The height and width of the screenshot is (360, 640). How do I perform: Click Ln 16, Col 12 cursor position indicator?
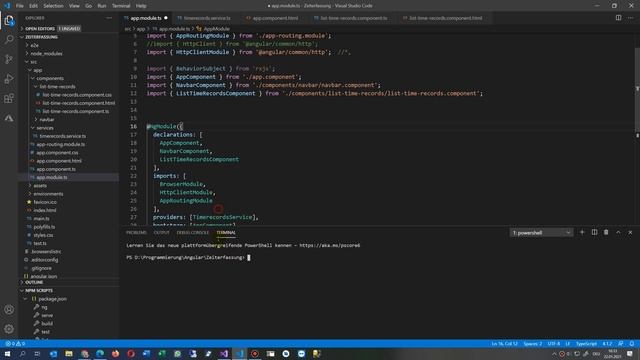pyautogui.click(x=504, y=344)
